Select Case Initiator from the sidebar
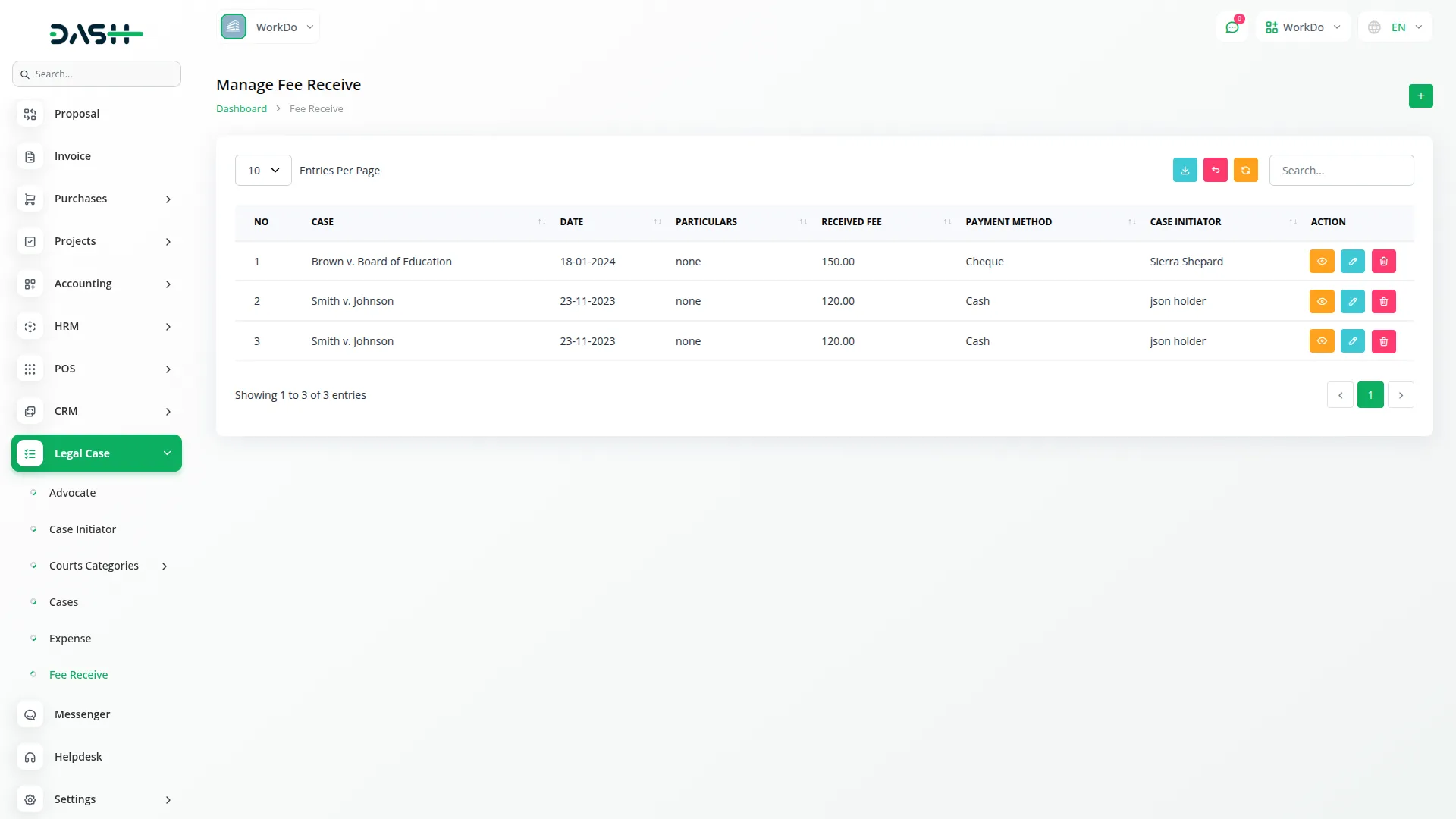The height and width of the screenshot is (819, 1456). click(82, 529)
